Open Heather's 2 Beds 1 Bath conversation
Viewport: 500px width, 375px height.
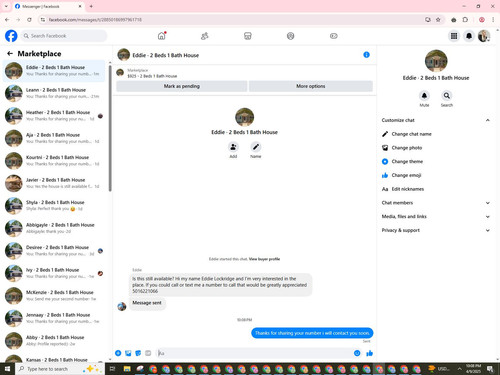53,116
